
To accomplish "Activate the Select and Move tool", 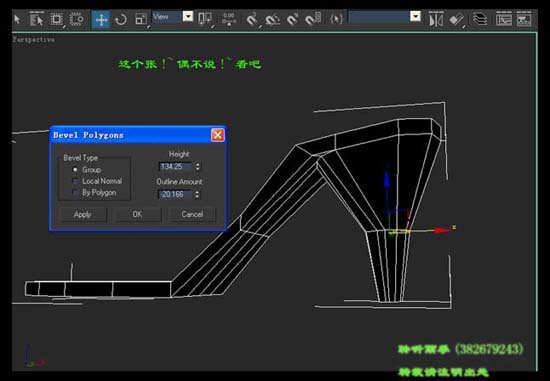I will coord(101,19).
